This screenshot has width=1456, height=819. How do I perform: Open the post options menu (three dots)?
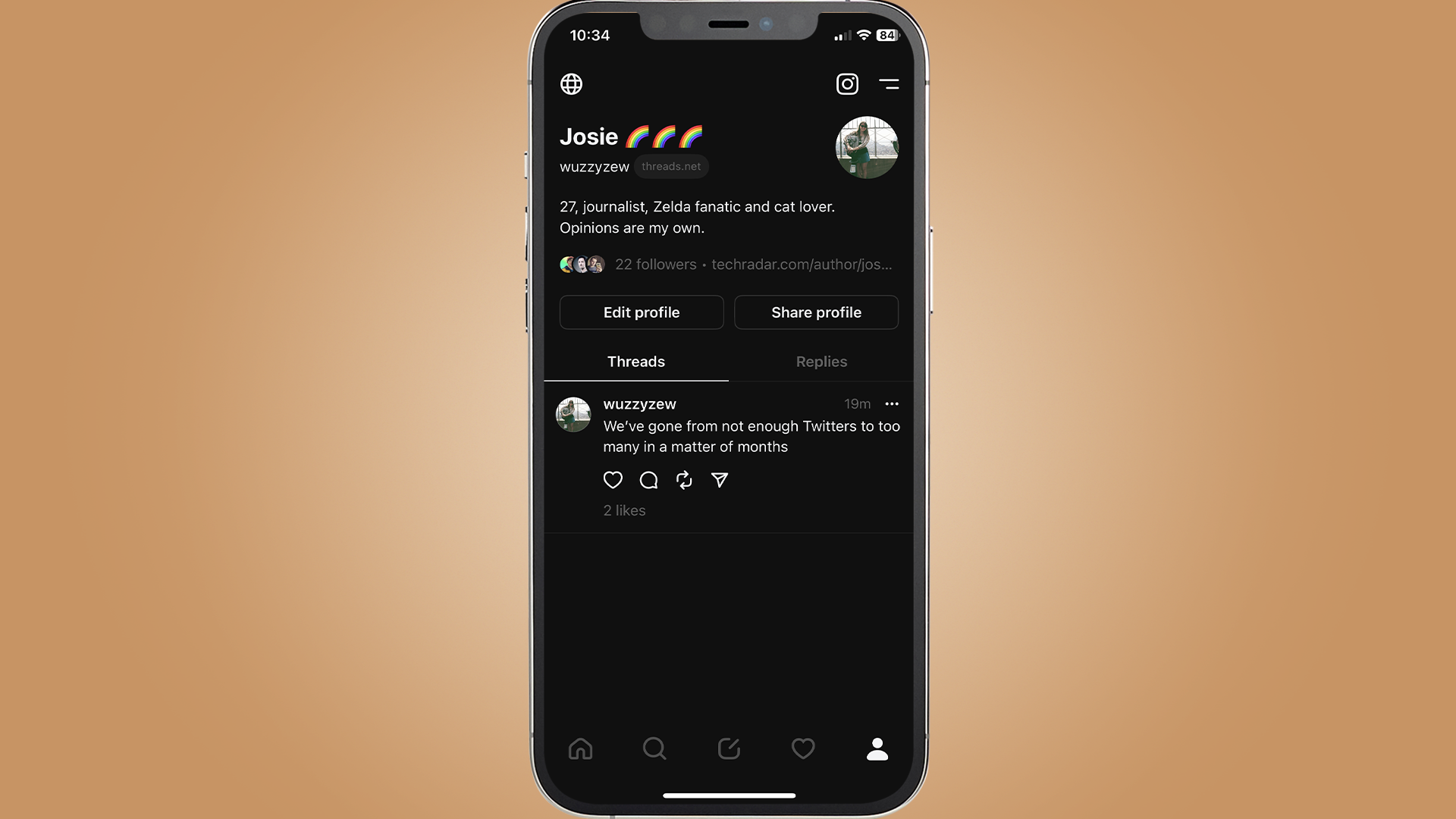coord(892,404)
